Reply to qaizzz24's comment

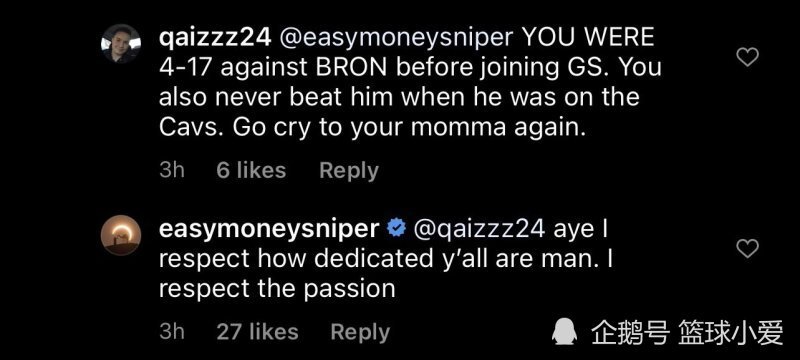(349, 170)
